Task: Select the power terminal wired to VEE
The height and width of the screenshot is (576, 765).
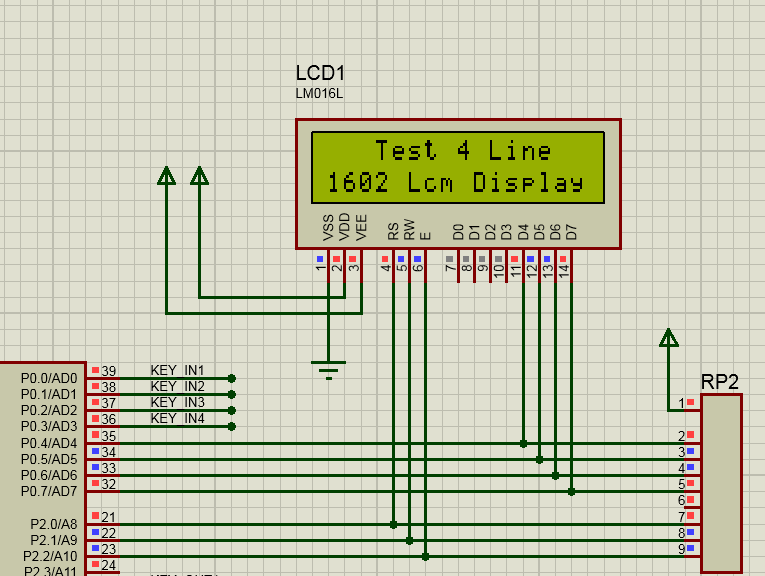Action: (166, 176)
